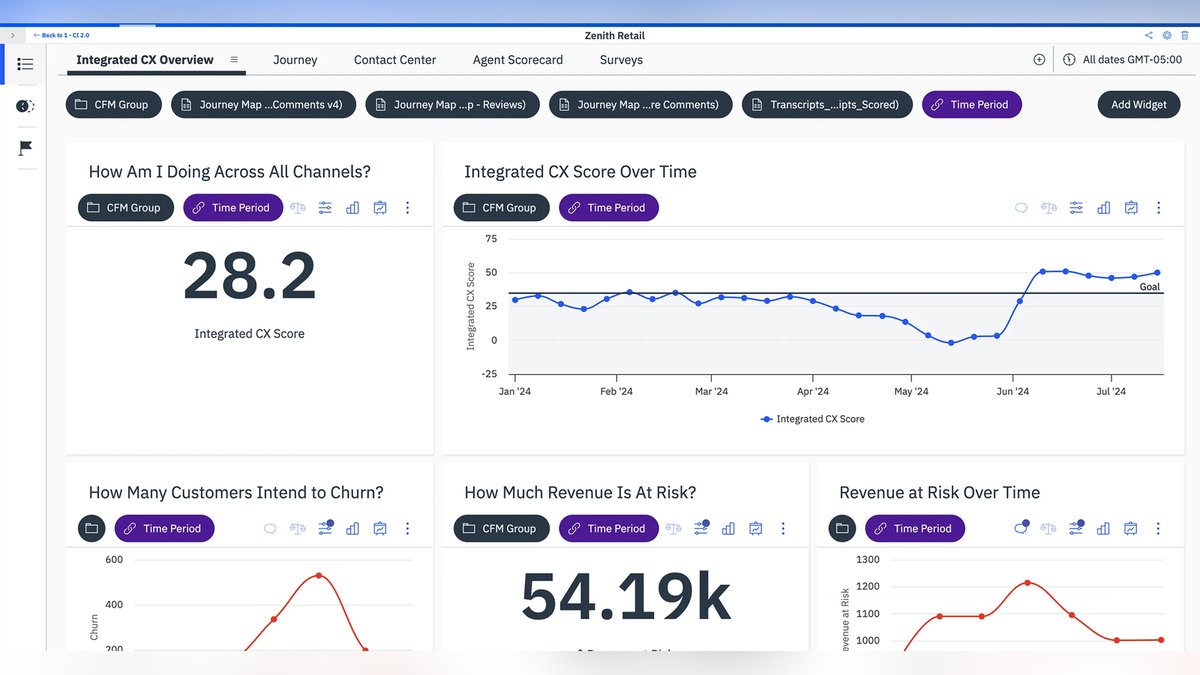This screenshot has height=675, width=1200.
Task: Click bar chart icon in Revenue Is At Risk widget
Action: 728,528
